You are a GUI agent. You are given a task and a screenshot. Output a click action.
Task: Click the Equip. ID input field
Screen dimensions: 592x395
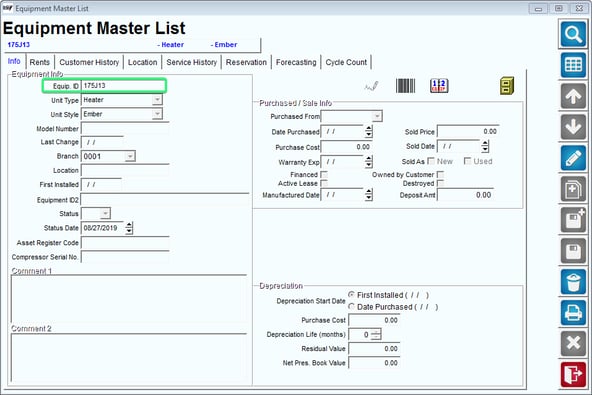tap(123, 86)
